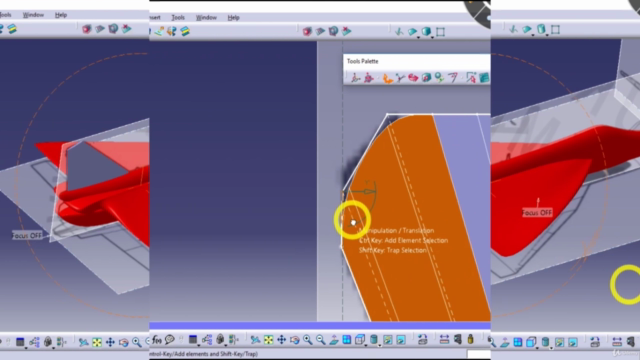Expand dropdown arrow of Isometric View in center toolbar
The width and height of the screenshot is (640, 360).
coord(366,345)
